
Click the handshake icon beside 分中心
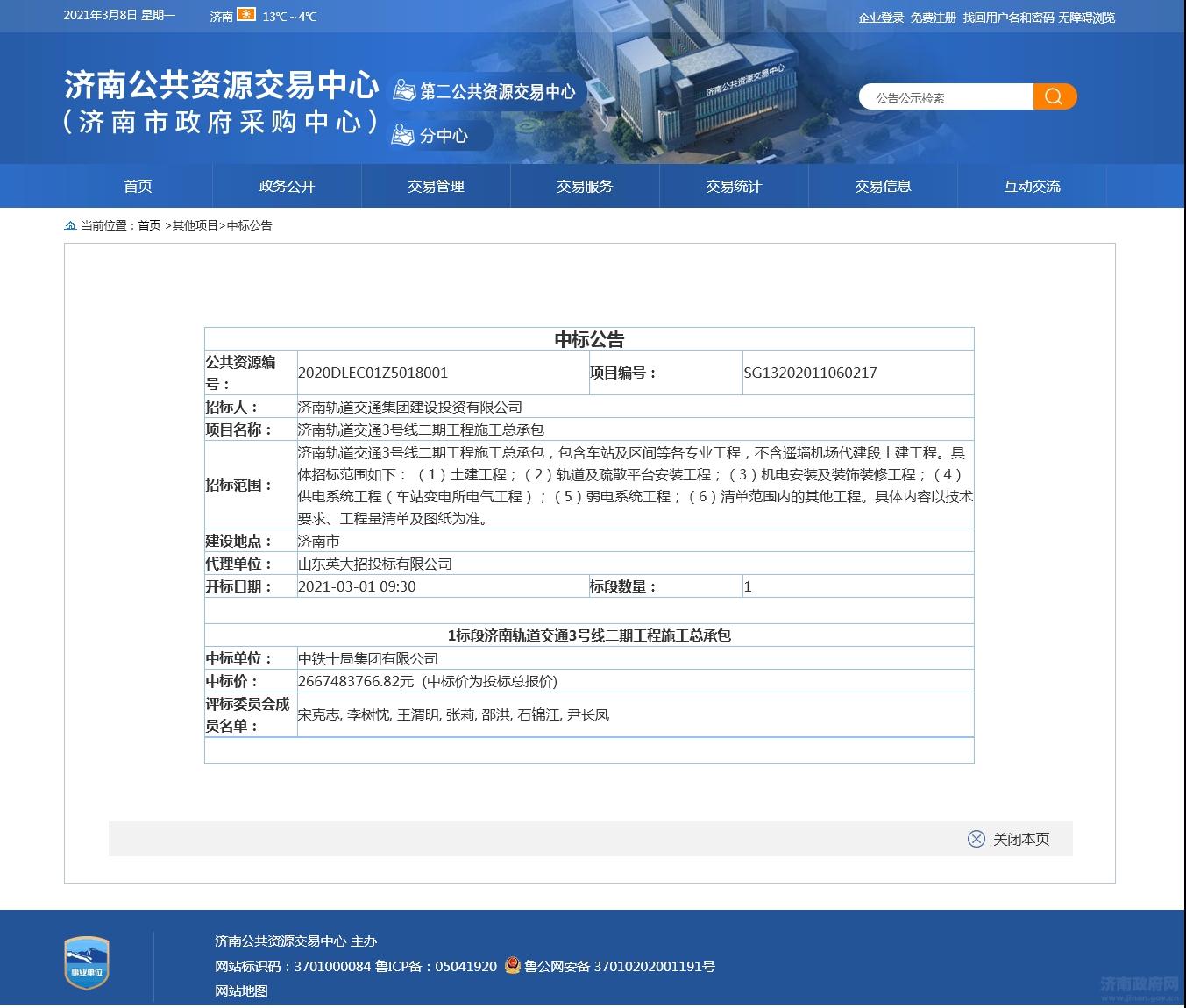coord(403,135)
